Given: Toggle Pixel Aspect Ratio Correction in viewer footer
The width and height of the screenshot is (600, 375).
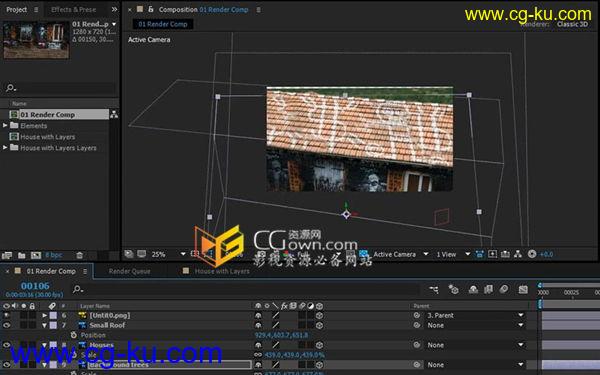Looking at the screenshot, I should (x=479, y=254).
